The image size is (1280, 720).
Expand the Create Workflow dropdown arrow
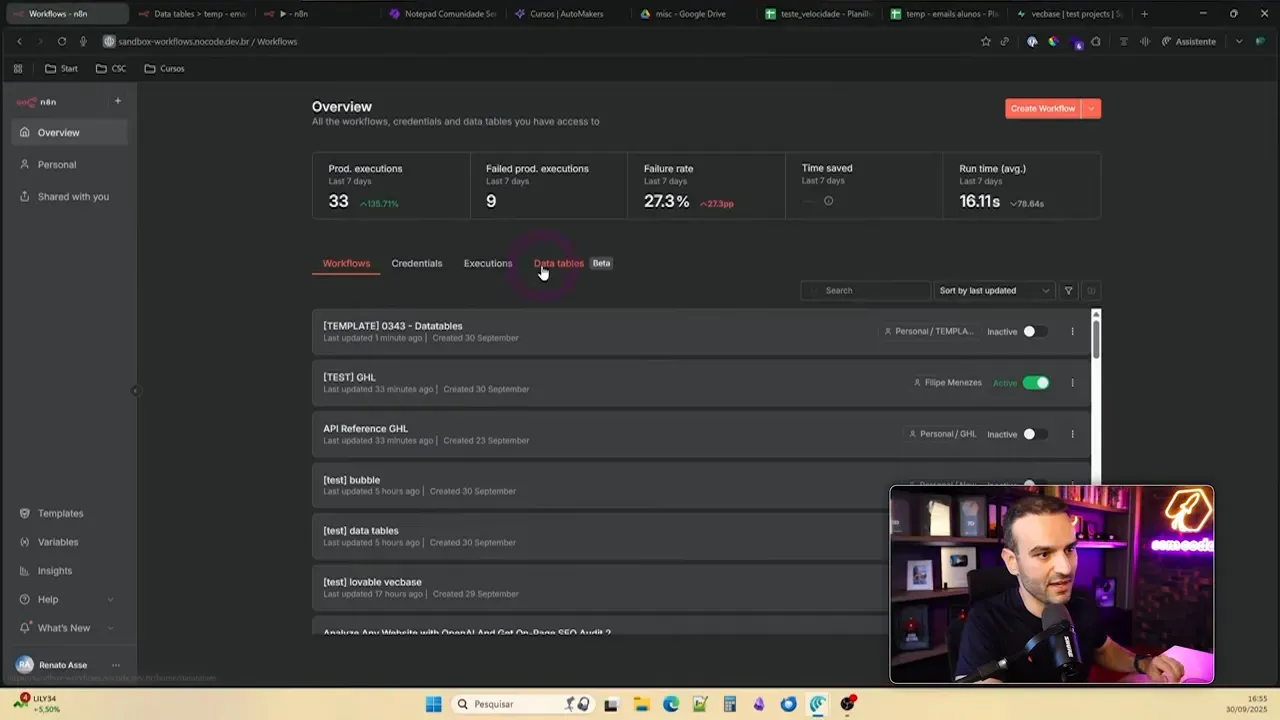[x=1091, y=108]
